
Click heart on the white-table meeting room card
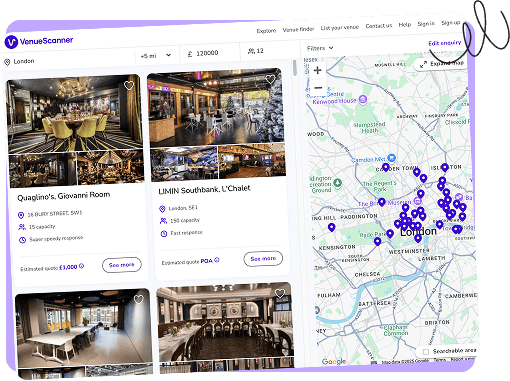point(139,299)
